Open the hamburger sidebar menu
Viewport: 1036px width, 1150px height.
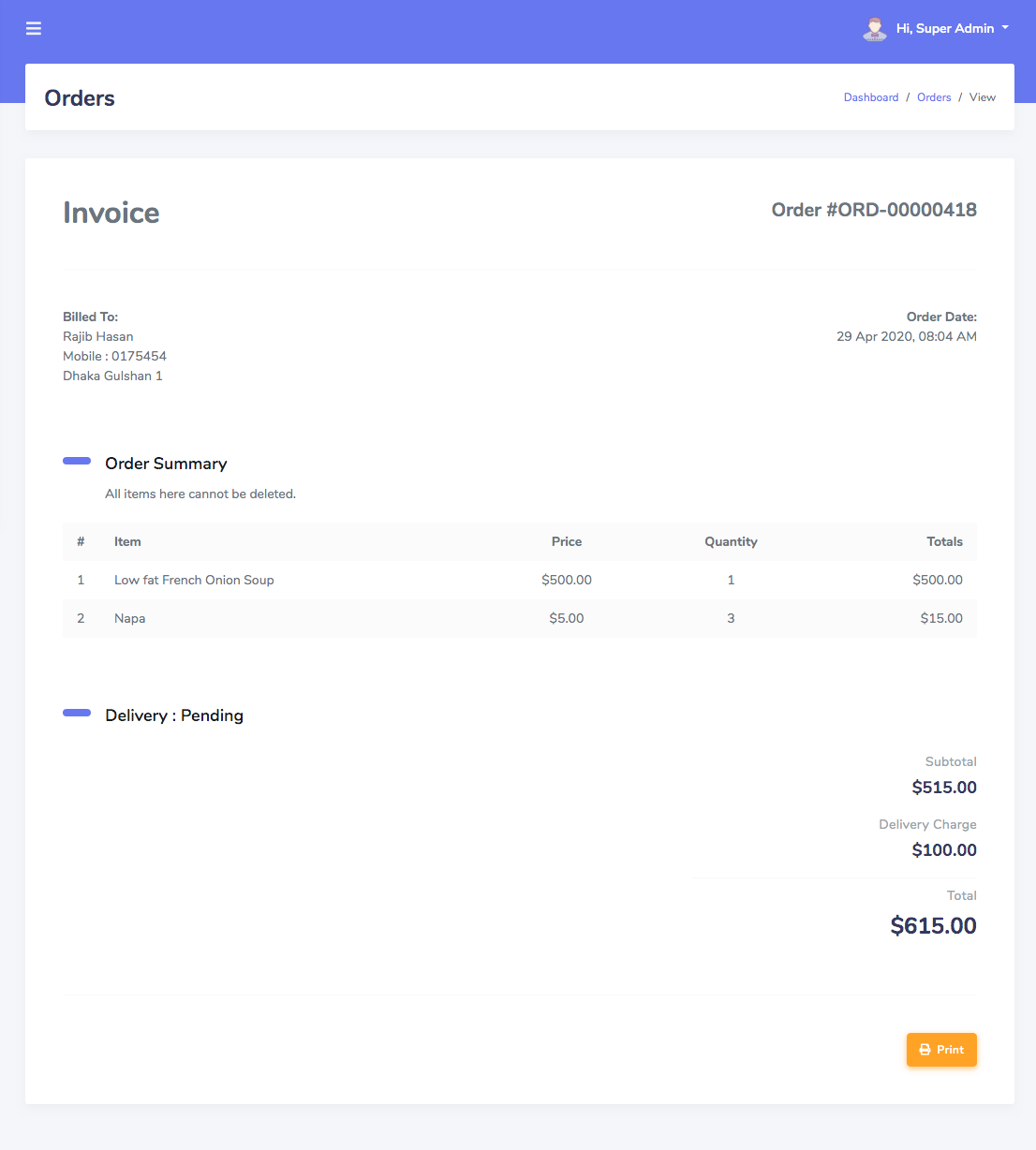(34, 29)
